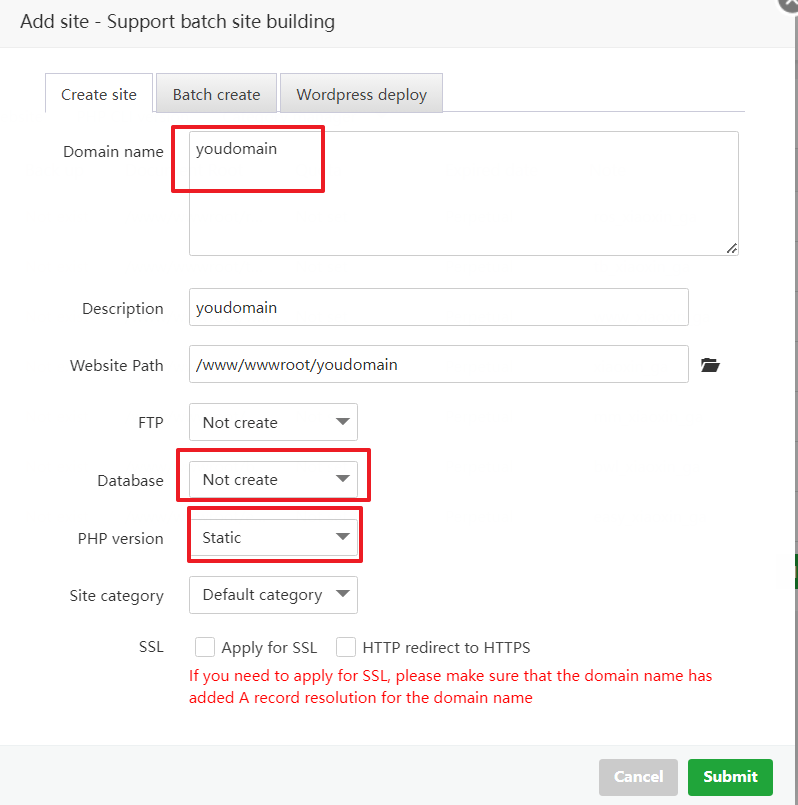Screen dimensions: 798x805
Task: Click the Website Path input field
Action: click(438, 364)
